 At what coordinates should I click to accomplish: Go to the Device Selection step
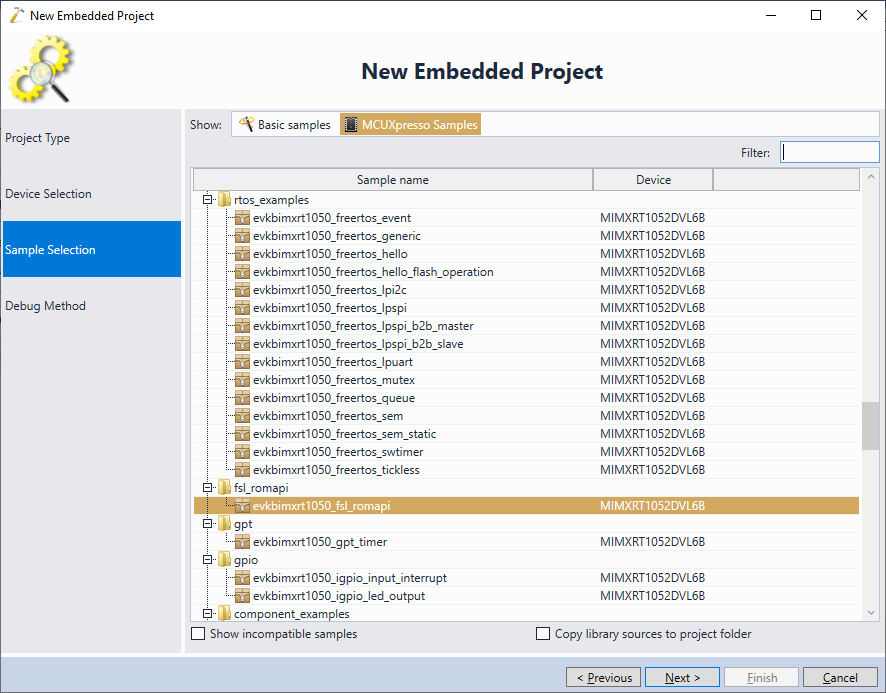pos(92,194)
